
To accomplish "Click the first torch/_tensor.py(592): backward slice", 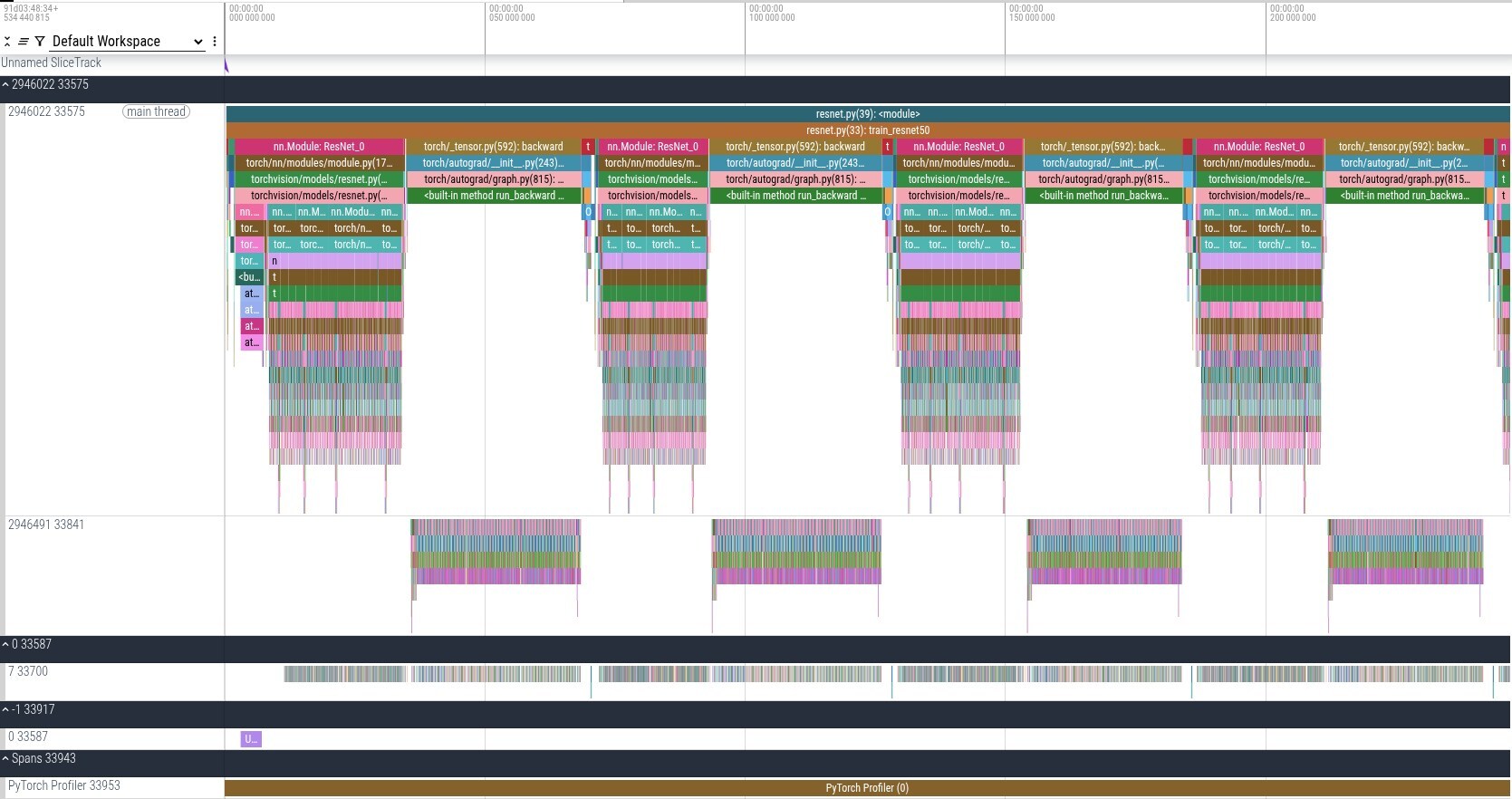I will pyautogui.click(x=493, y=147).
